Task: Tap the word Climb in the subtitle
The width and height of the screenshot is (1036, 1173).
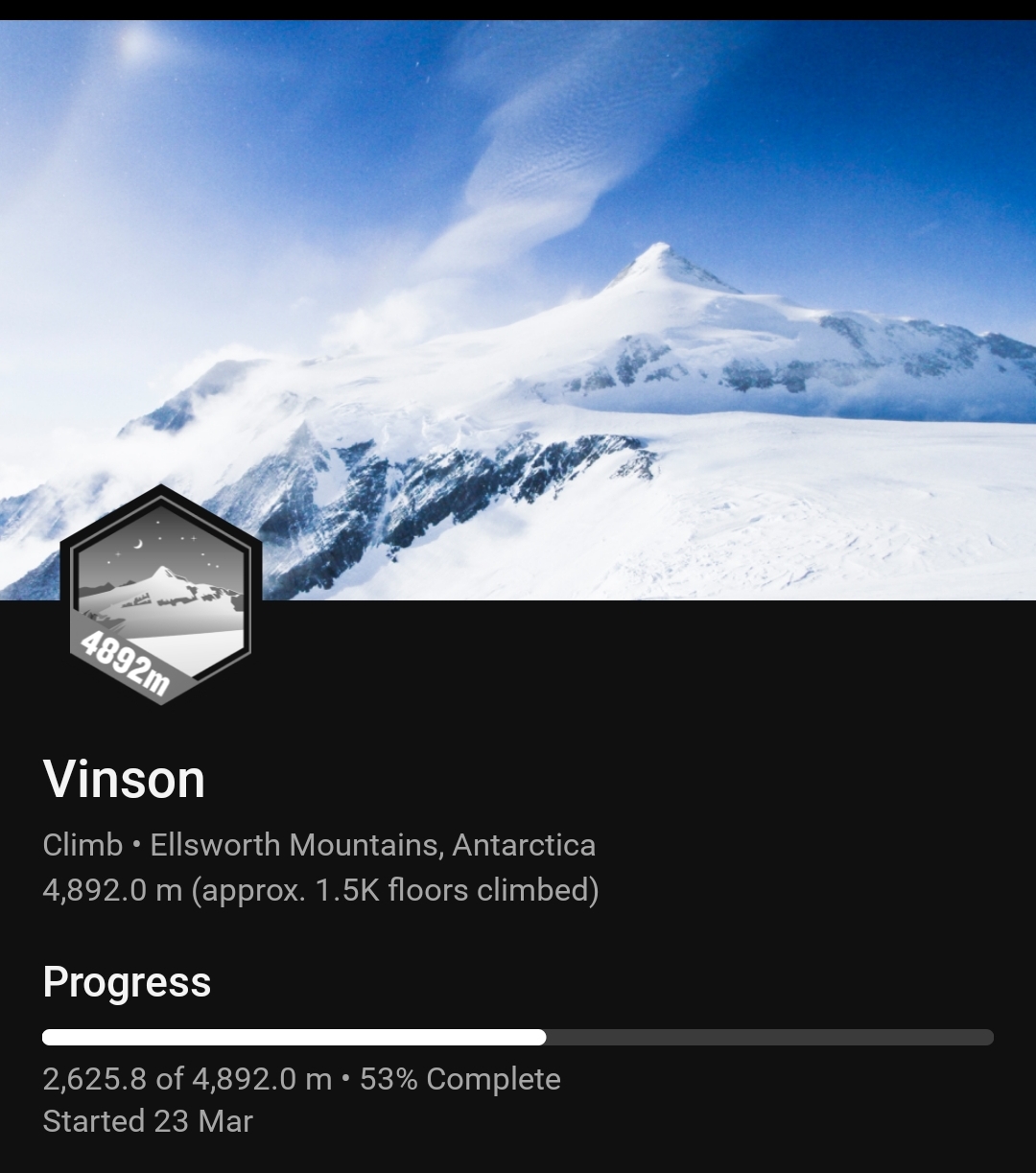Action: pyautogui.click(x=82, y=845)
